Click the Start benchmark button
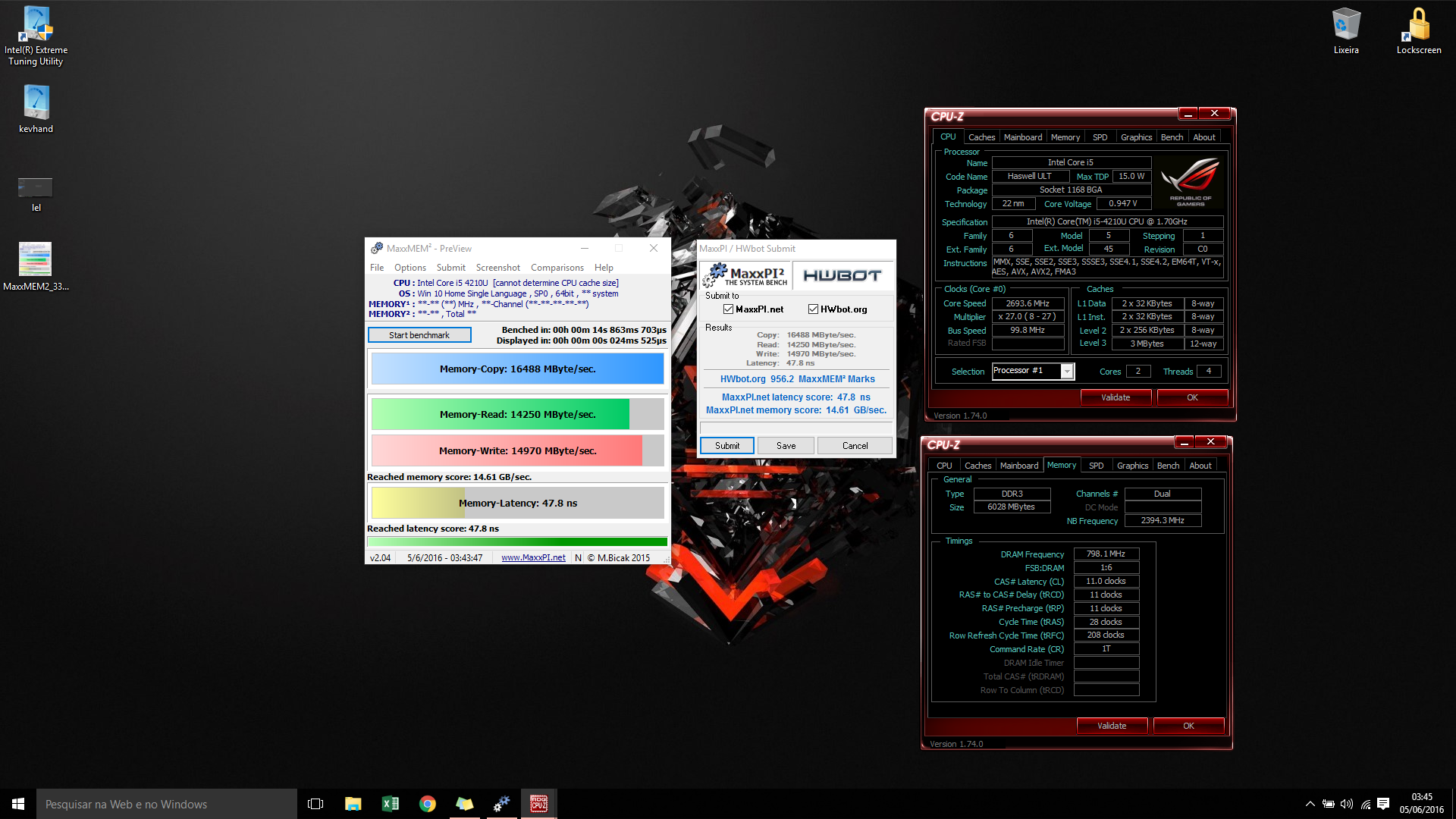This screenshot has height=819, width=1456. point(419,335)
